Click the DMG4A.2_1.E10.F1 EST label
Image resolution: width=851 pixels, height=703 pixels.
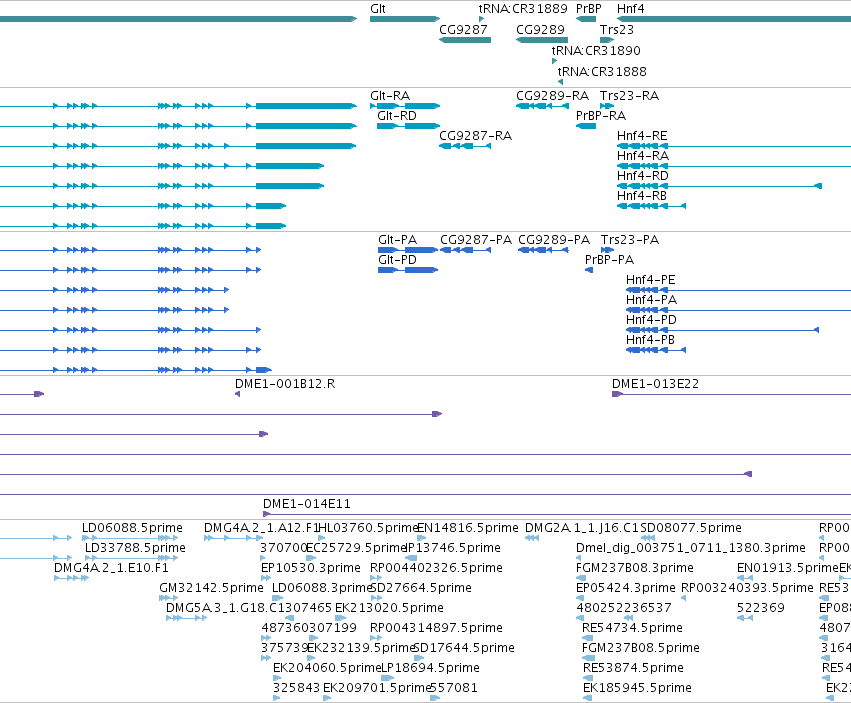pos(111,568)
